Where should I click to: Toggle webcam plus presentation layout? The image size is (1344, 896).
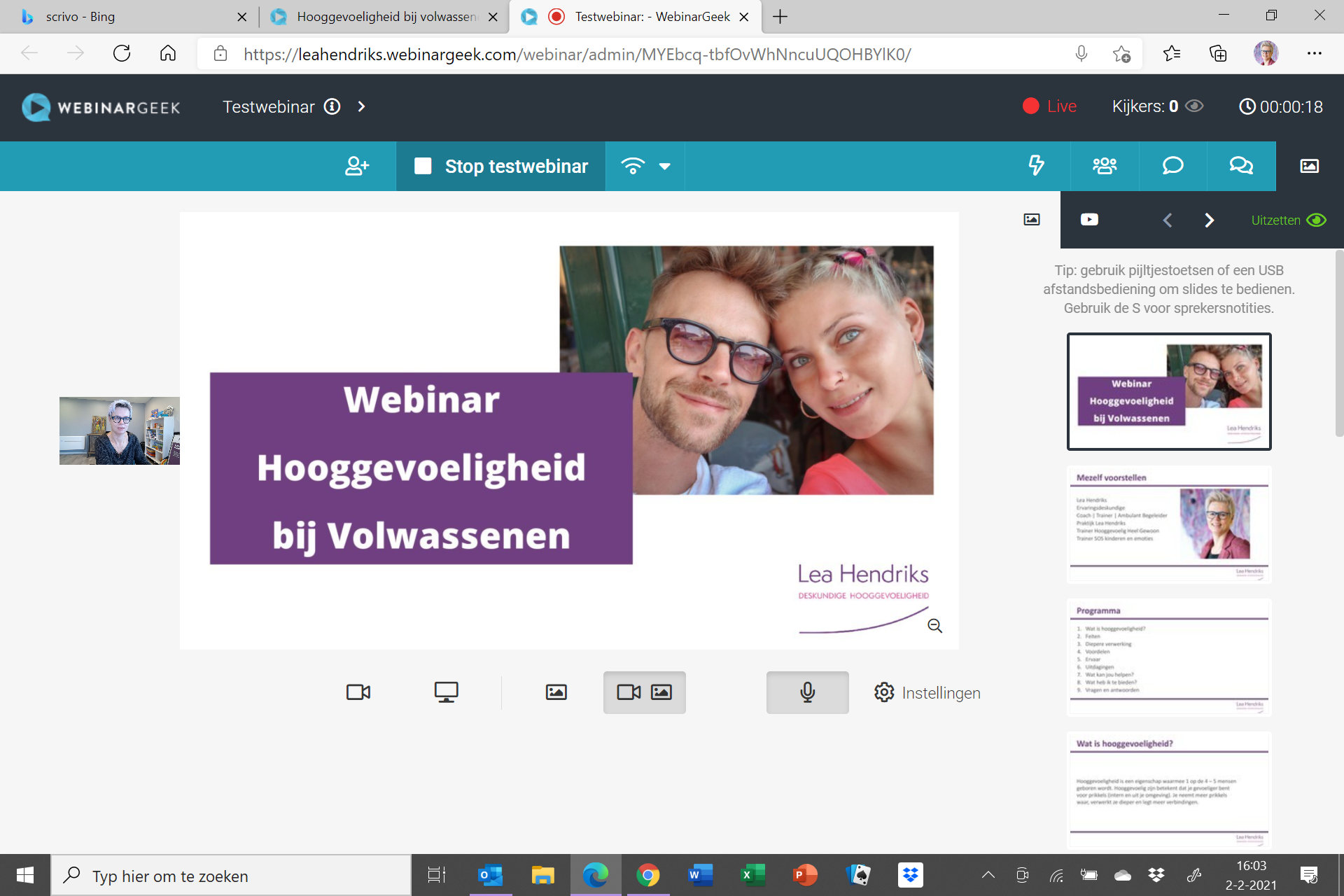click(644, 692)
